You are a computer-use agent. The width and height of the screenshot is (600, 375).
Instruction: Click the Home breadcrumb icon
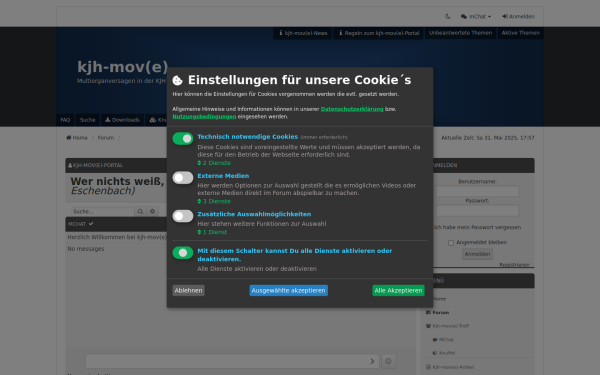coord(68,138)
